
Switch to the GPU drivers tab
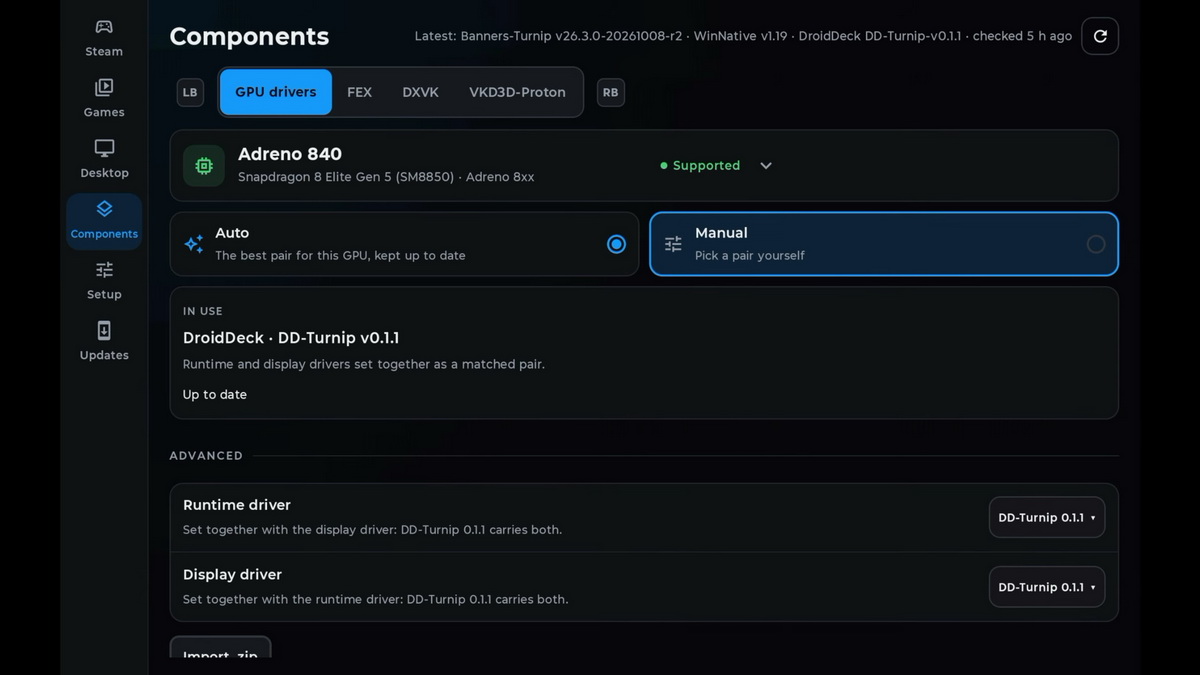click(x=276, y=92)
